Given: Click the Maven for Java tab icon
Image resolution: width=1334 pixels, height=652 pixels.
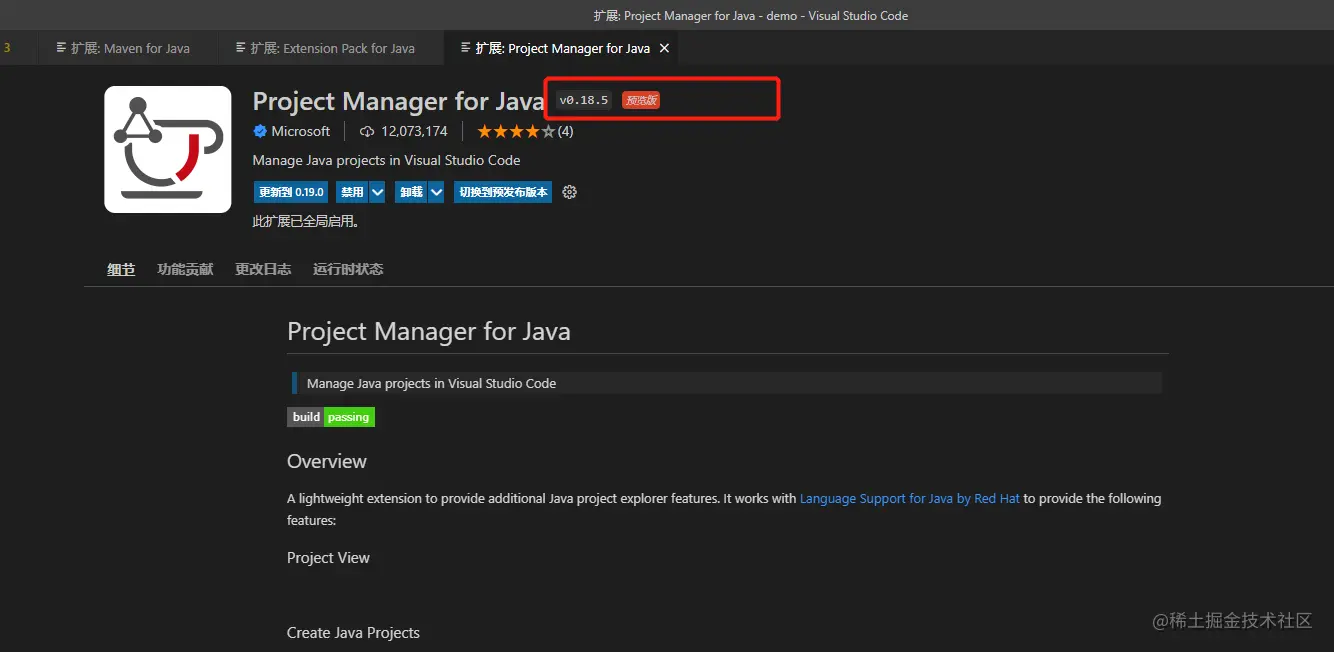Looking at the screenshot, I should click(x=62, y=48).
